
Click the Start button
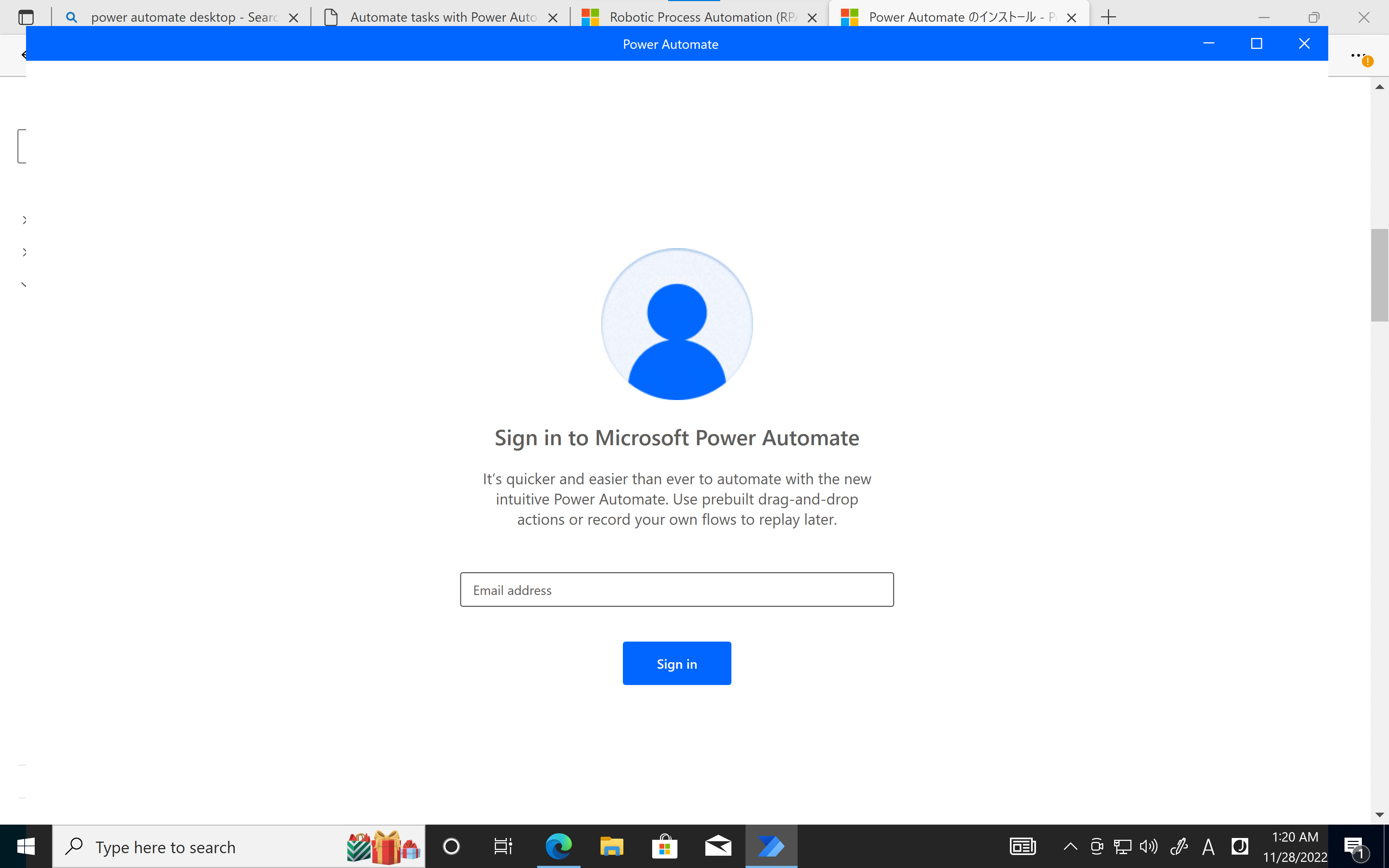26,846
